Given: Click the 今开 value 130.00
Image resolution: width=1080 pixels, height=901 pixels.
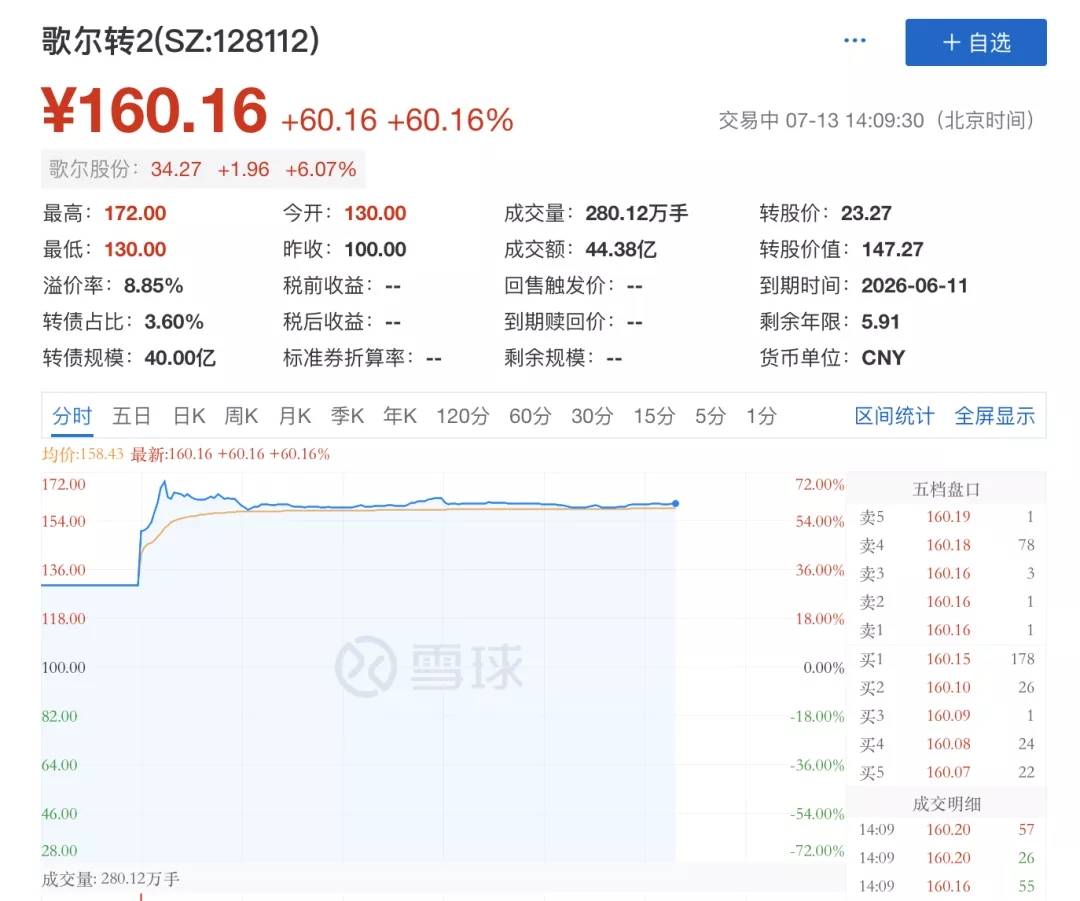Looking at the screenshot, I should [375, 214].
